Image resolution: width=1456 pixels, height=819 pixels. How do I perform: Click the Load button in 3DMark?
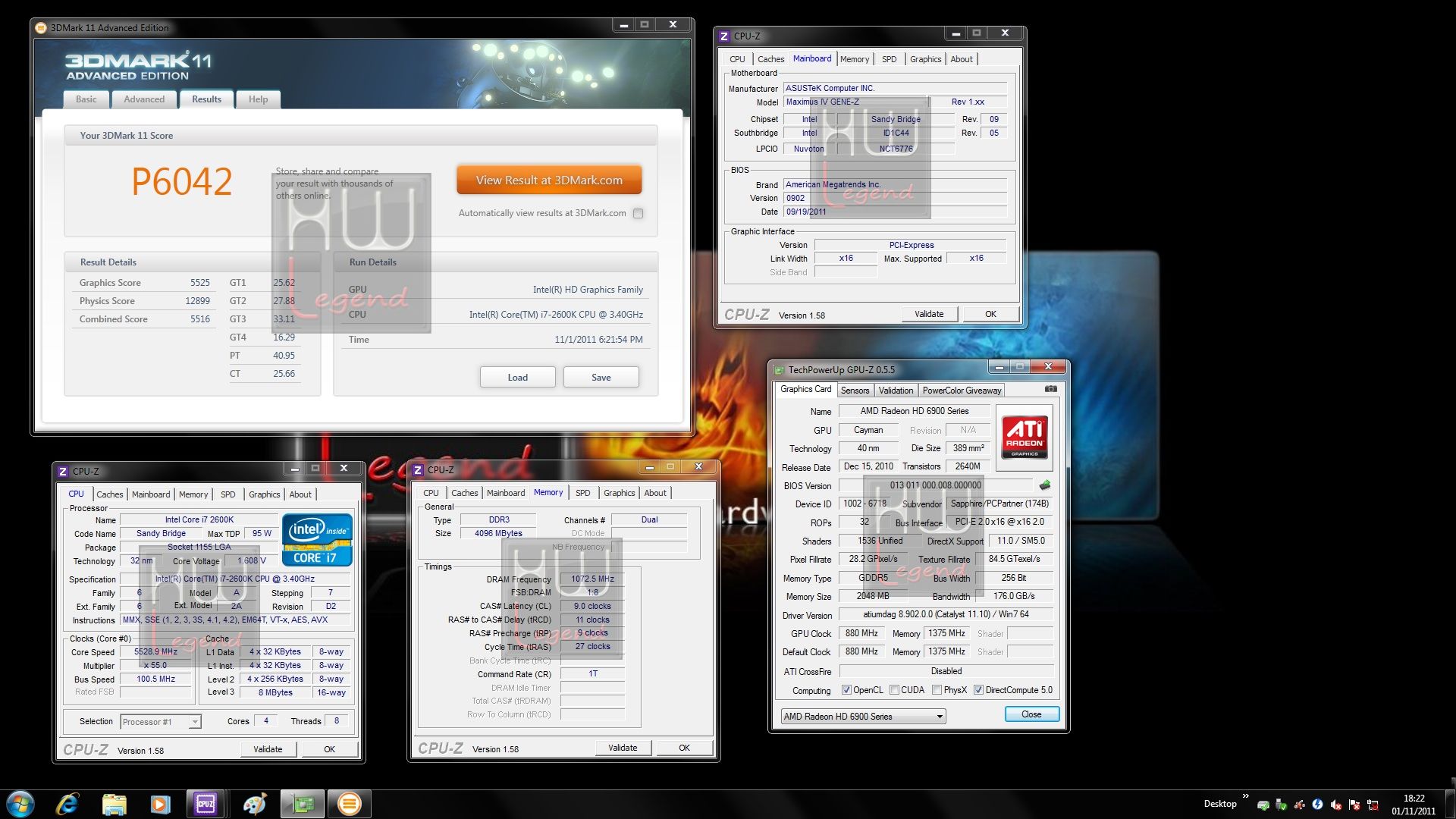tap(517, 378)
